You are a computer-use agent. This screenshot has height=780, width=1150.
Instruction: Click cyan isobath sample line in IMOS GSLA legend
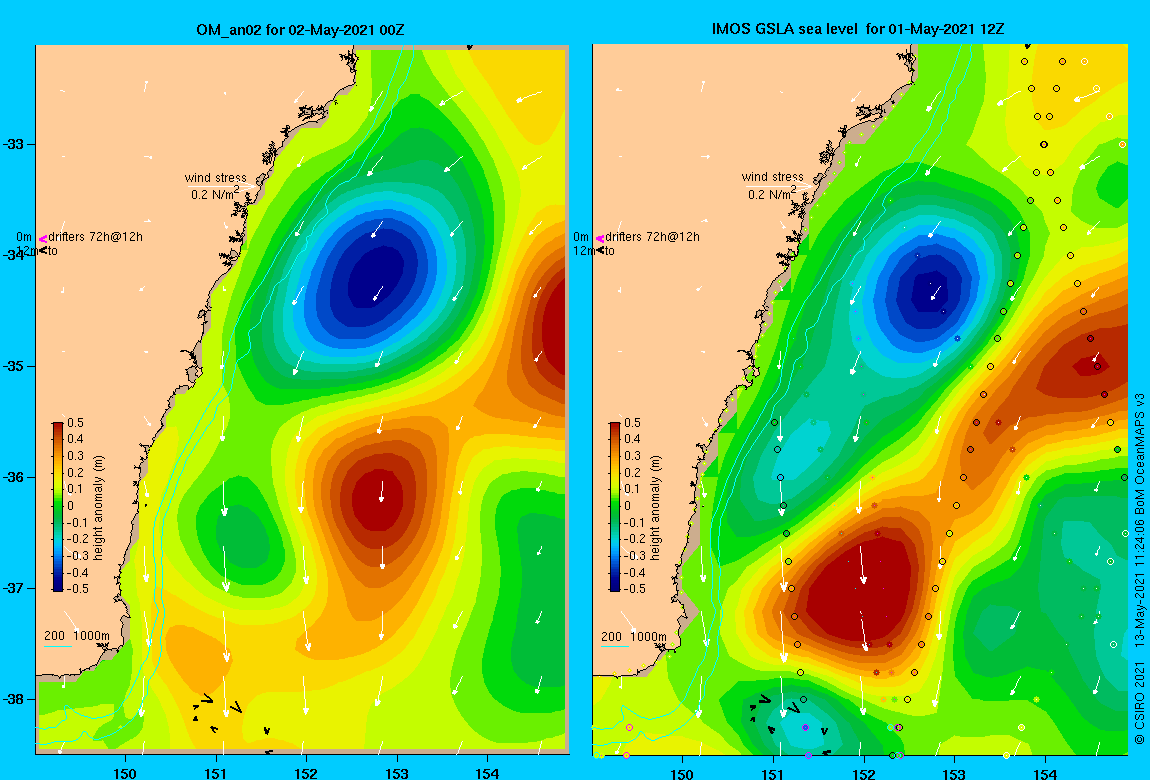point(615,646)
